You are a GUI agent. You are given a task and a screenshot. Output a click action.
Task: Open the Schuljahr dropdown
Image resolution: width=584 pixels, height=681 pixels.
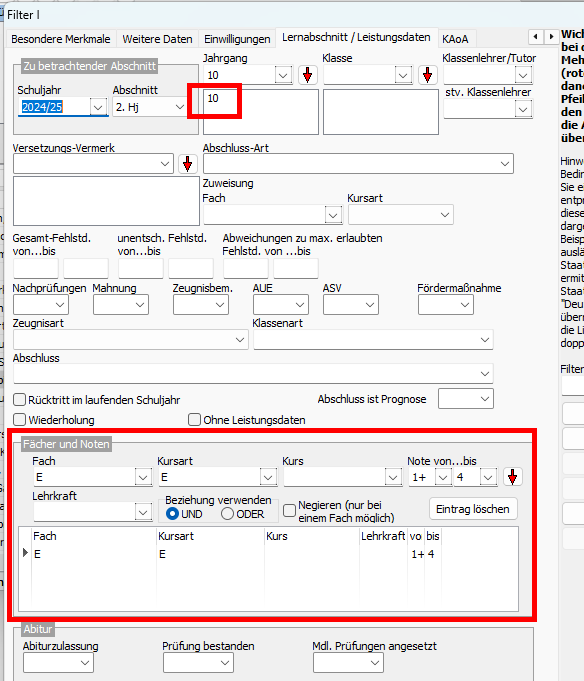(98, 107)
